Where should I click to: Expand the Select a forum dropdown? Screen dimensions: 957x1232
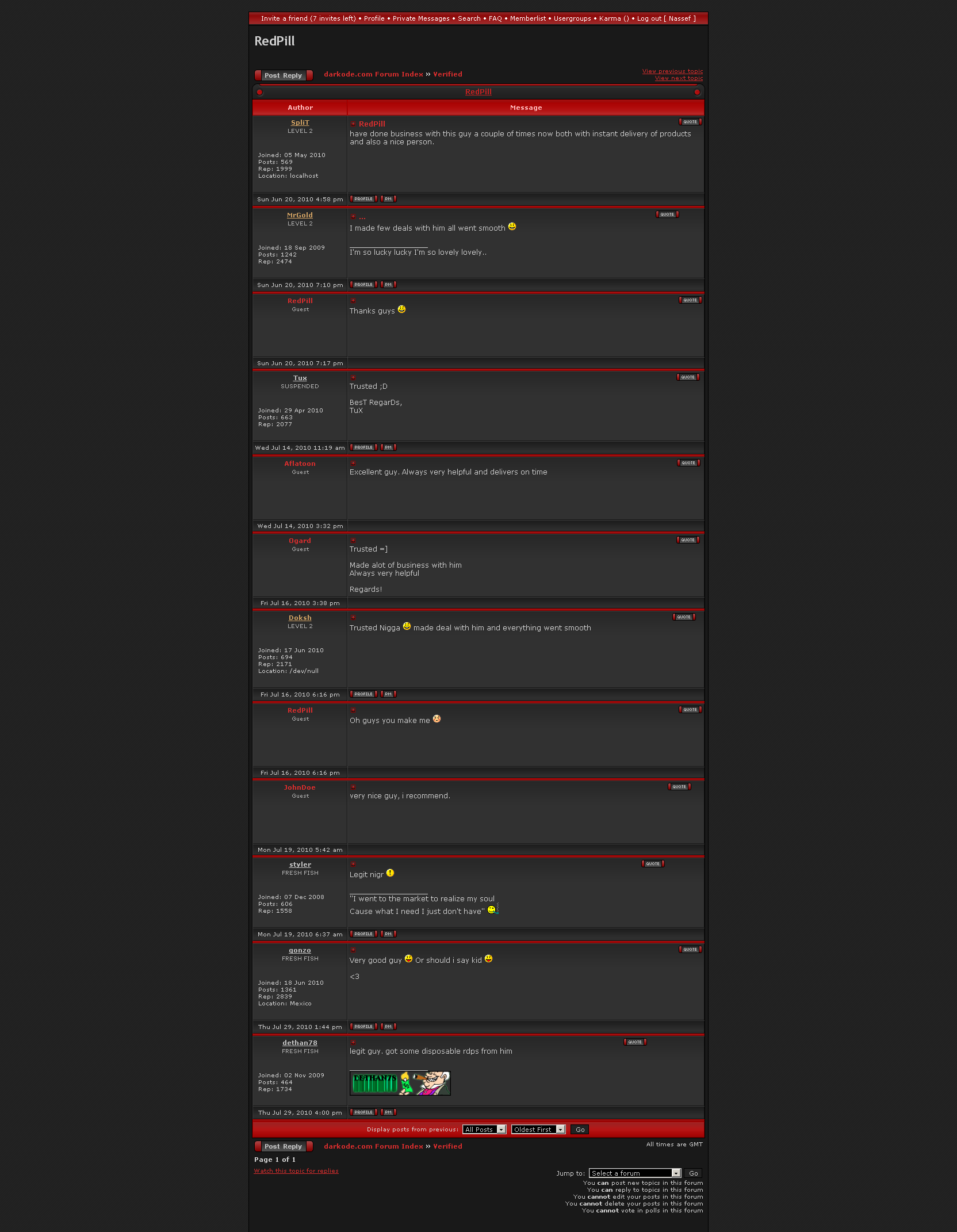[635, 1173]
